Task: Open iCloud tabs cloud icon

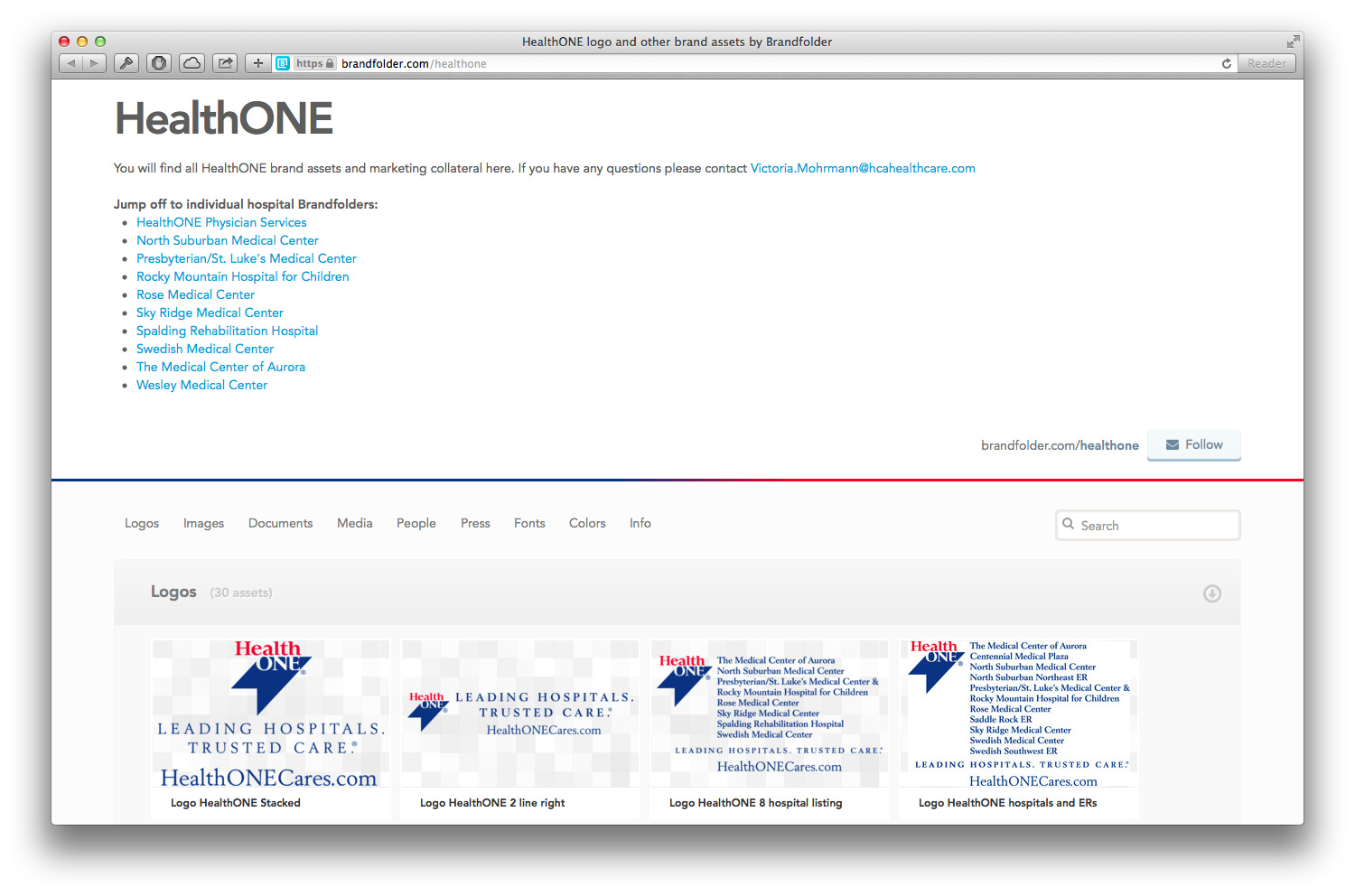Action: coord(192,63)
